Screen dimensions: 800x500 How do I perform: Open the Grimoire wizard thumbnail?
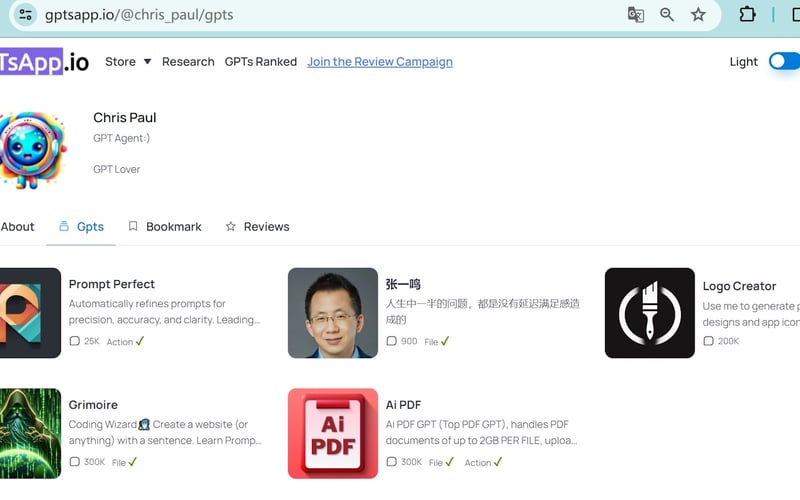click(x=30, y=434)
